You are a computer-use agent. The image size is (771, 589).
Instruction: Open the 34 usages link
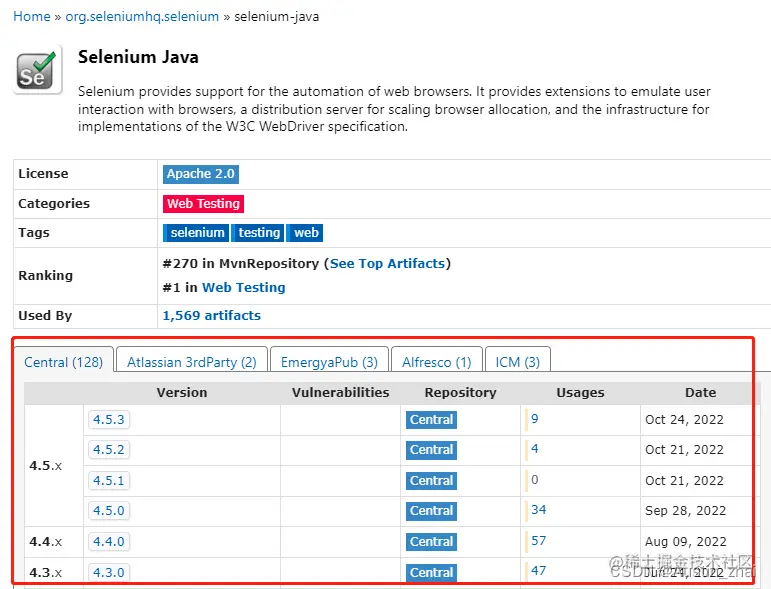[x=538, y=510]
